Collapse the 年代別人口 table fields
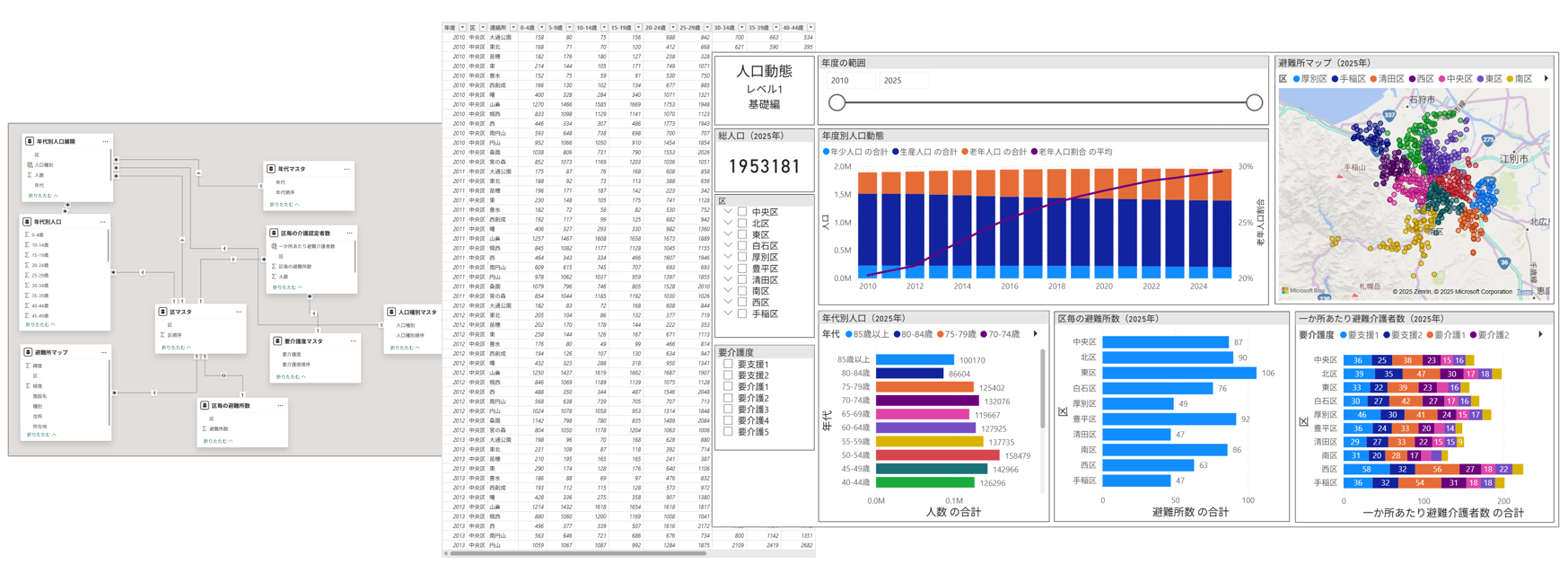The image size is (1568, 582). point(40,324)
